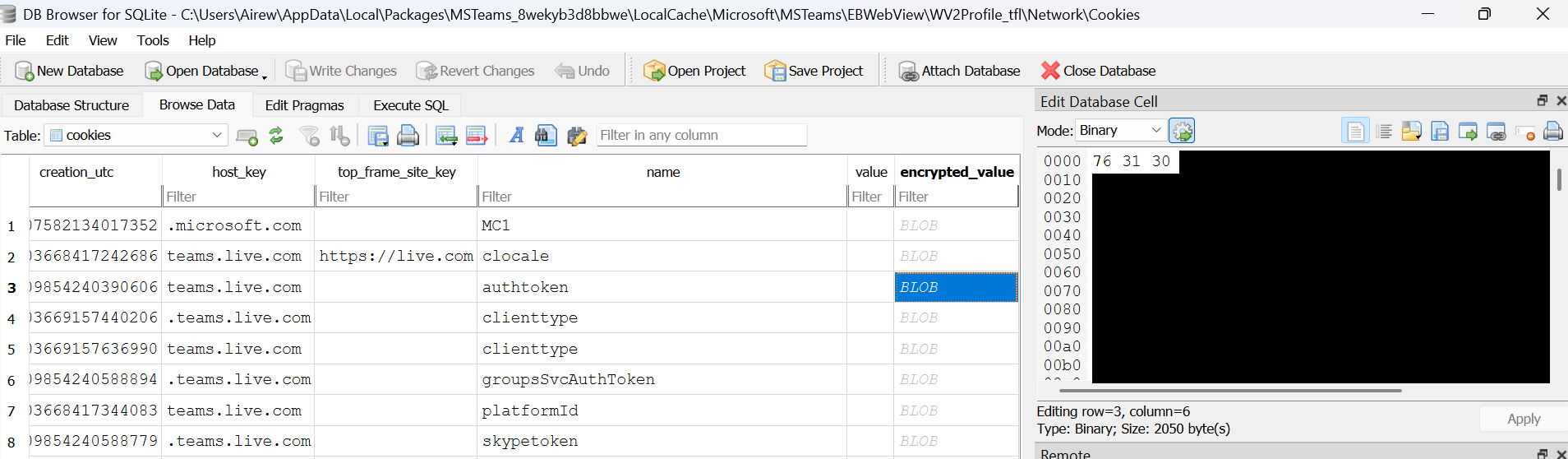The width and height of the screenshot is (1568, 459).
Task: Click the print table icon in Browse toolbar
Action: tap(408, 135)
